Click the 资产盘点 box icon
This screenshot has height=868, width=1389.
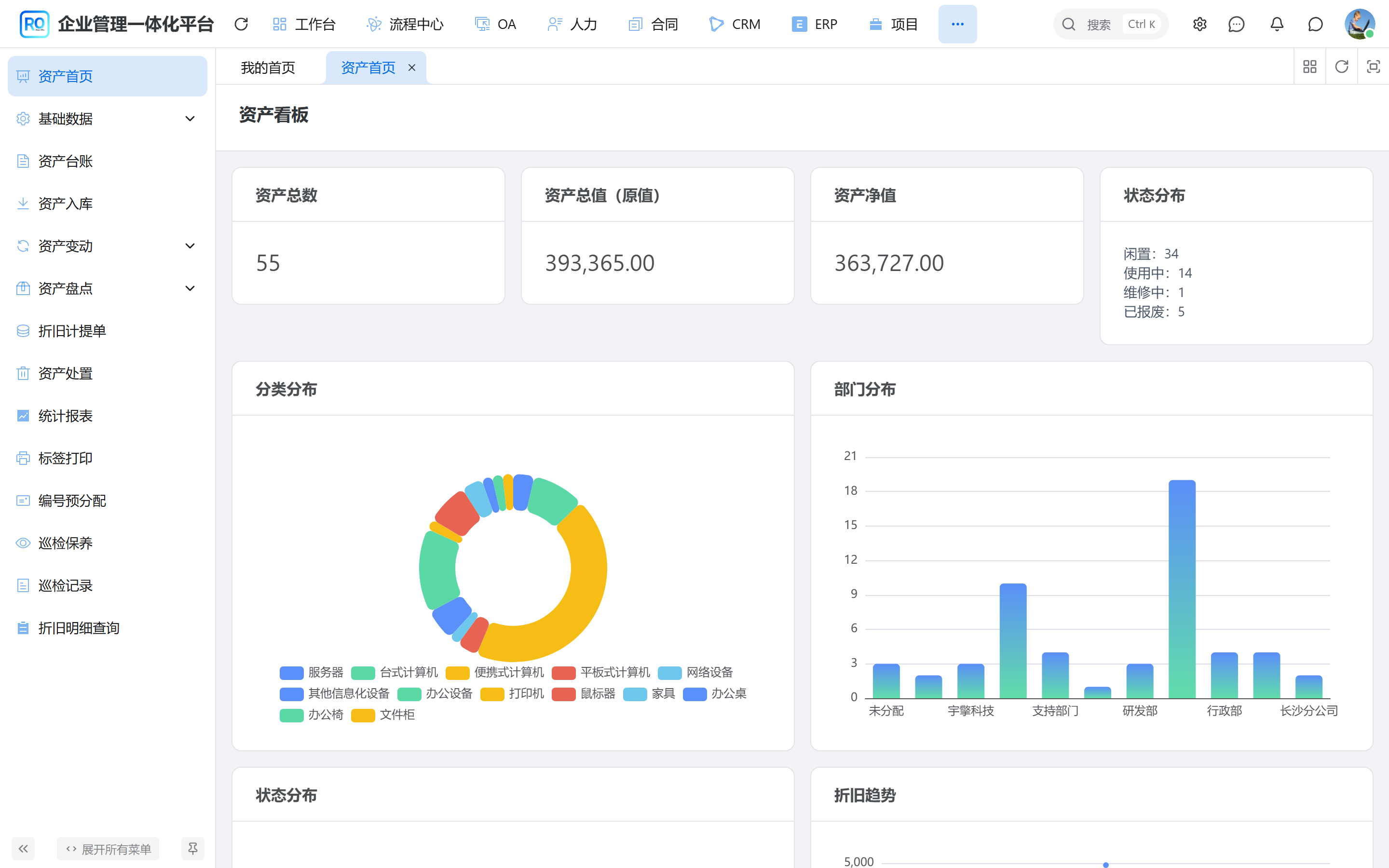coord(23,289)
